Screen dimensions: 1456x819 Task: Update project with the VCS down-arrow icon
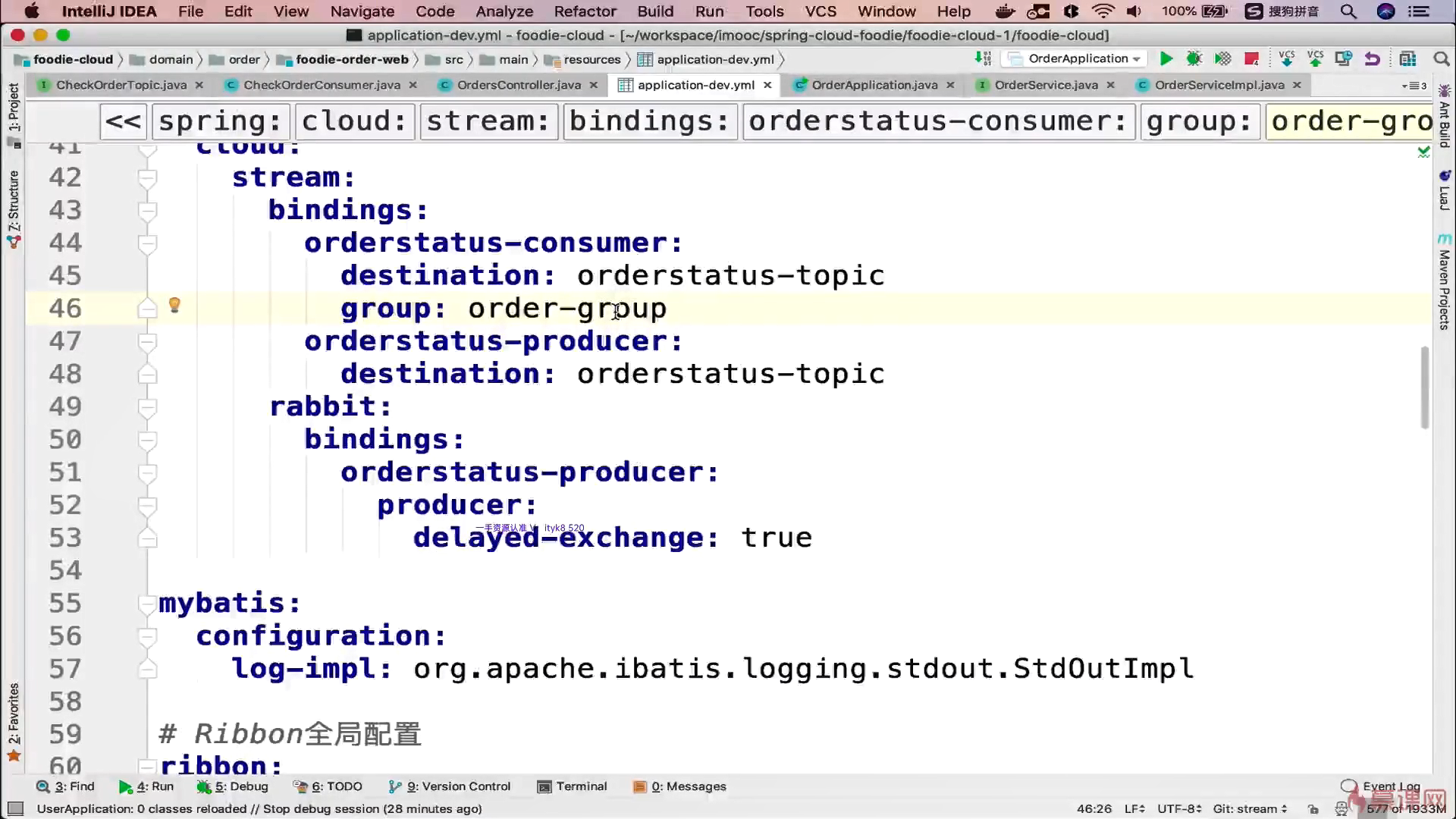1287,58
